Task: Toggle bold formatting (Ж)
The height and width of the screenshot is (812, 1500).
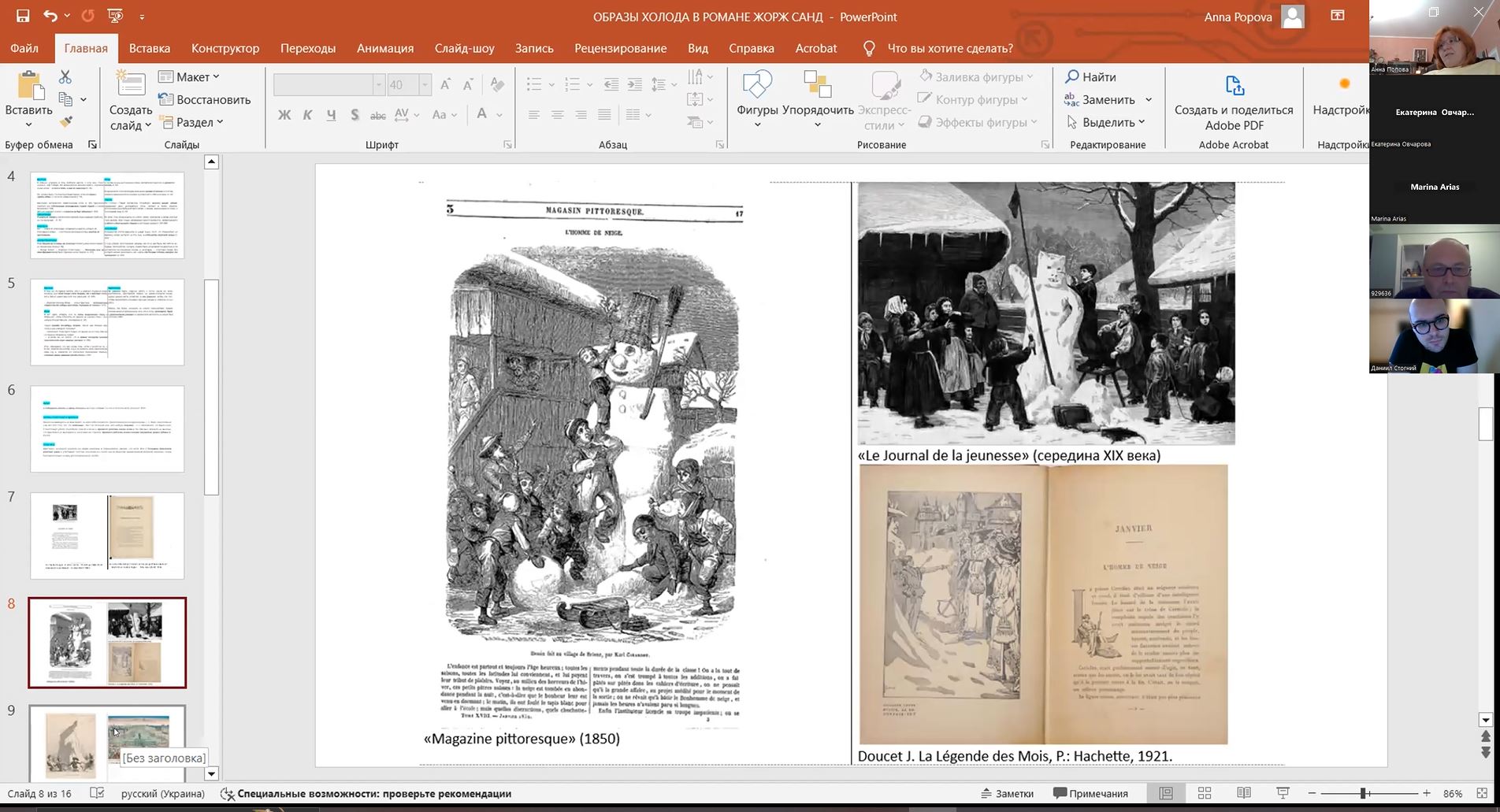Action: pos(284,115)
